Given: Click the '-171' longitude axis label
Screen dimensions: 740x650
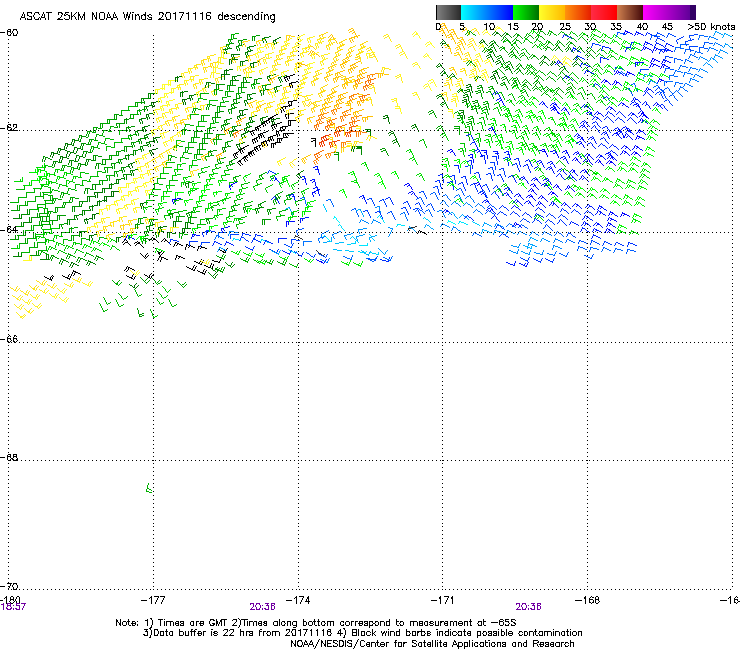Looking at the screenshot, I should (x=443, y=600).
